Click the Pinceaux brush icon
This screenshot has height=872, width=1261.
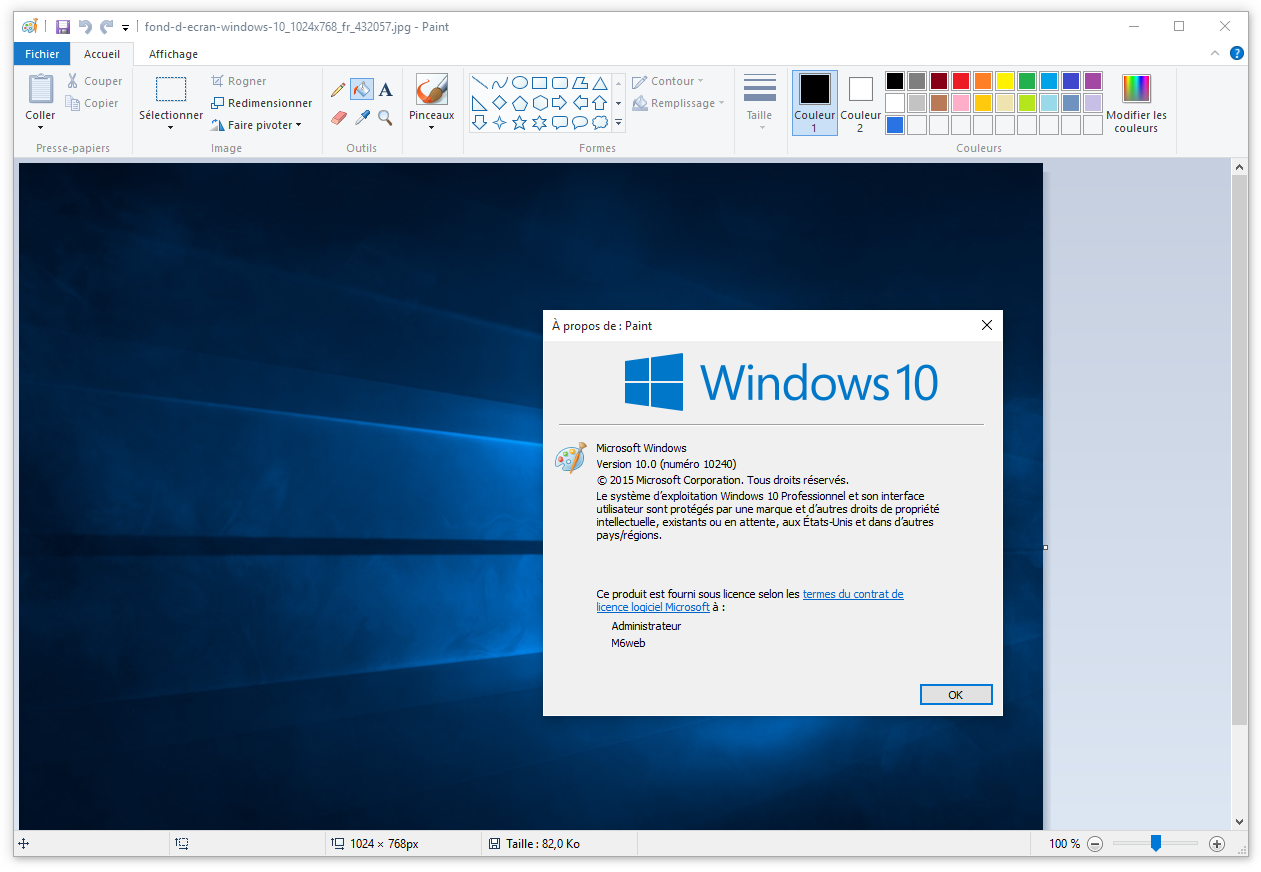click(x=432, y=90)
